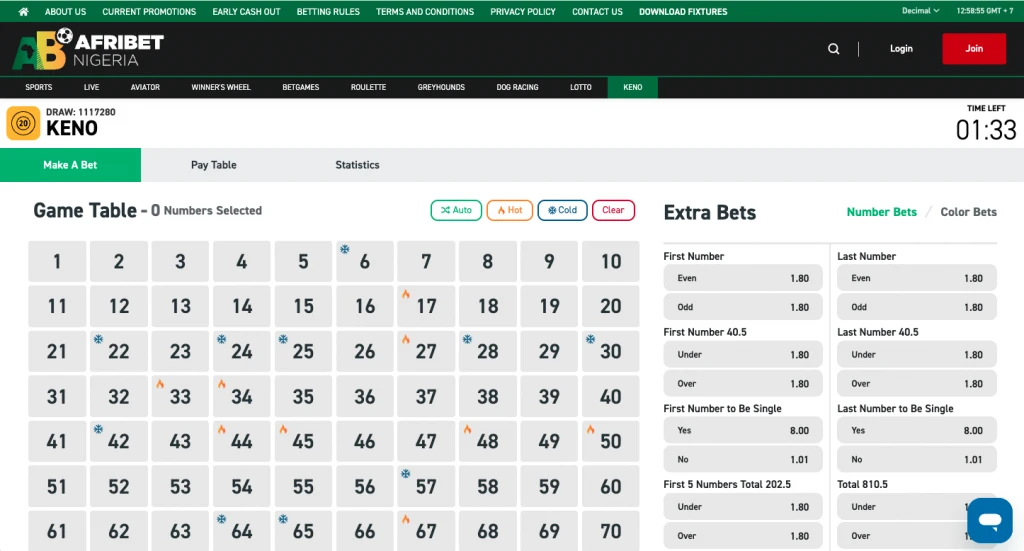Auto-pick numbers with the Auto shuffle button
The height and width of the screenshot is (551, 1024).
pyautogui.click(x=456, y=210)
